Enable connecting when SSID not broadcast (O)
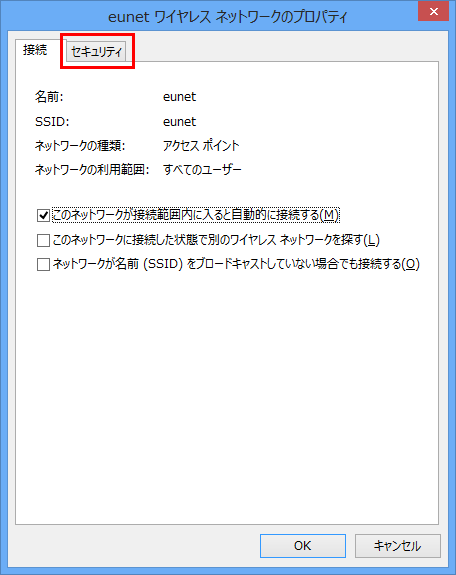Image resolution: width=456 pixels, height=575 pixels. click(x=43, y=264)
